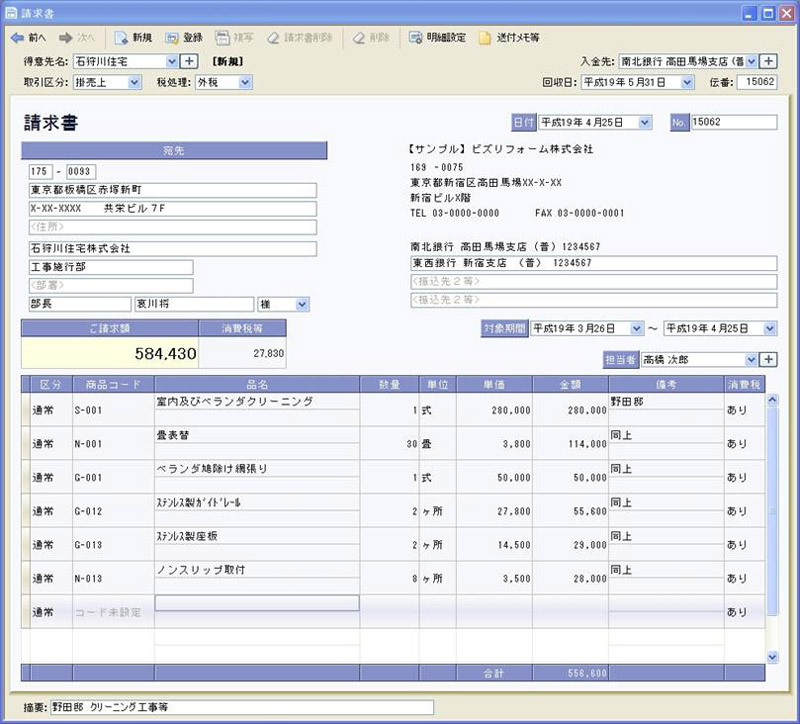Image resolution: width=800 pixels, height=724 pixels.
Task: Expand the 回収日 date dropdown
Action: point(687,82)
